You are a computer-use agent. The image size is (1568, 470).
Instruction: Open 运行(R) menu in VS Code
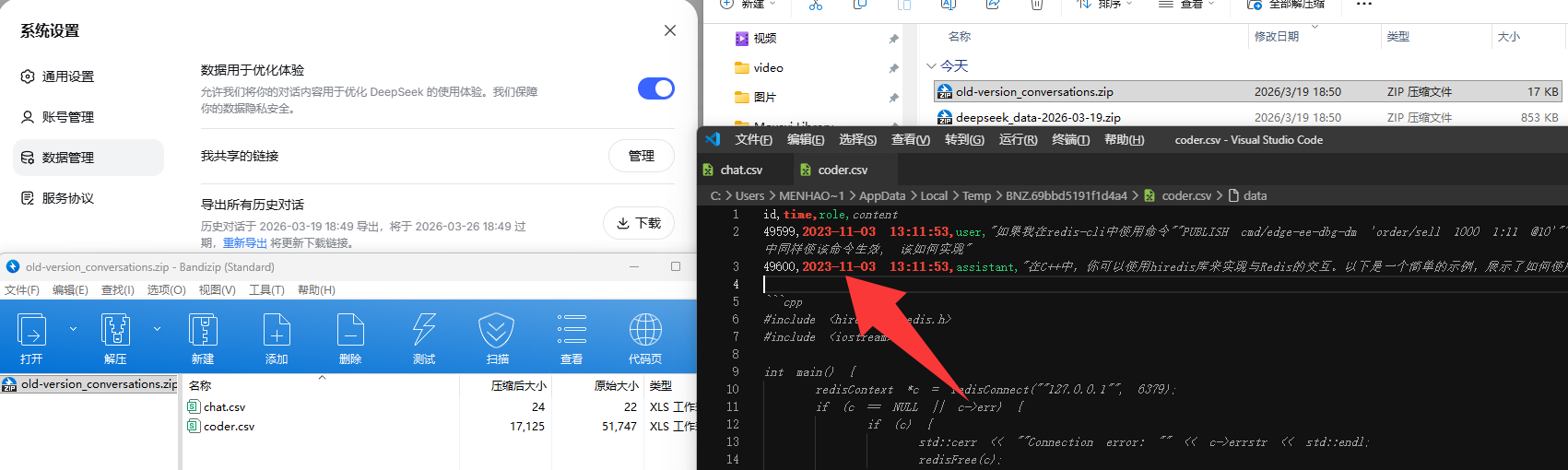coord(1018,140)
